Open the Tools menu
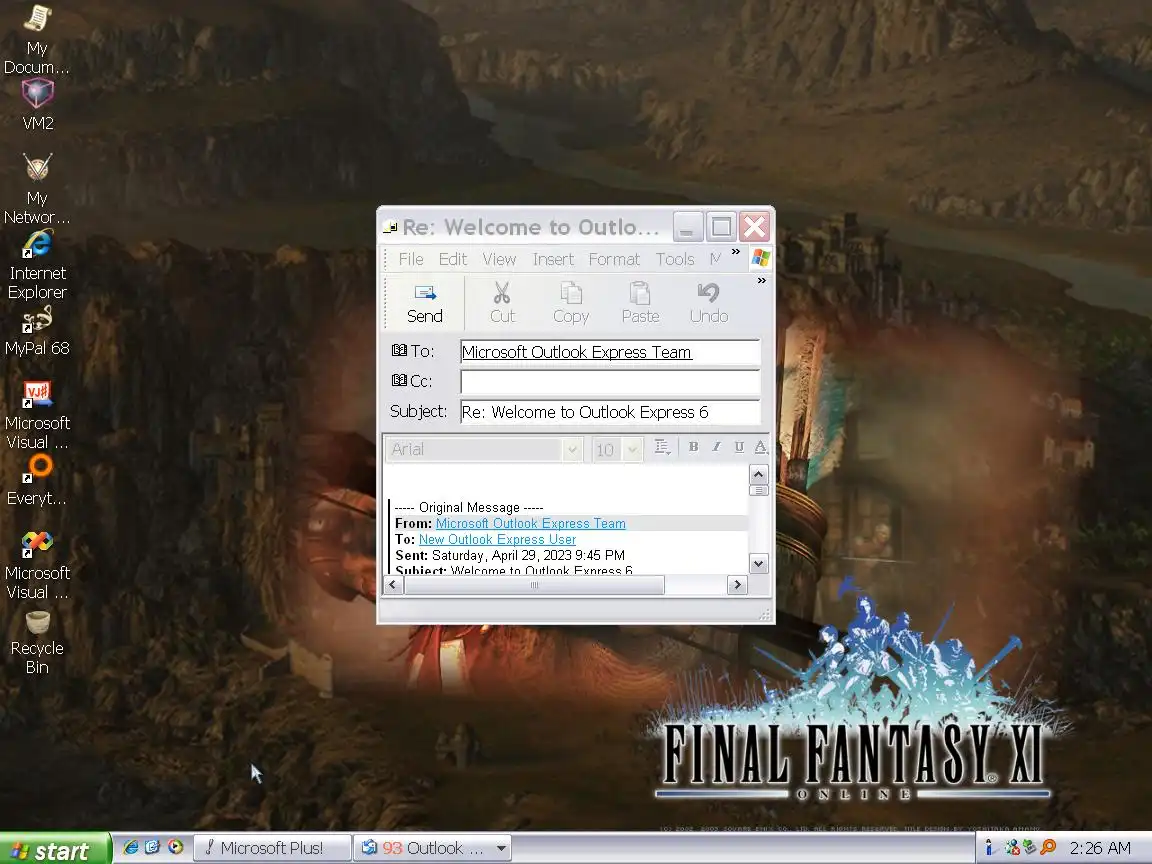This screenshot has width=1152, height=864. click(674, 259)
